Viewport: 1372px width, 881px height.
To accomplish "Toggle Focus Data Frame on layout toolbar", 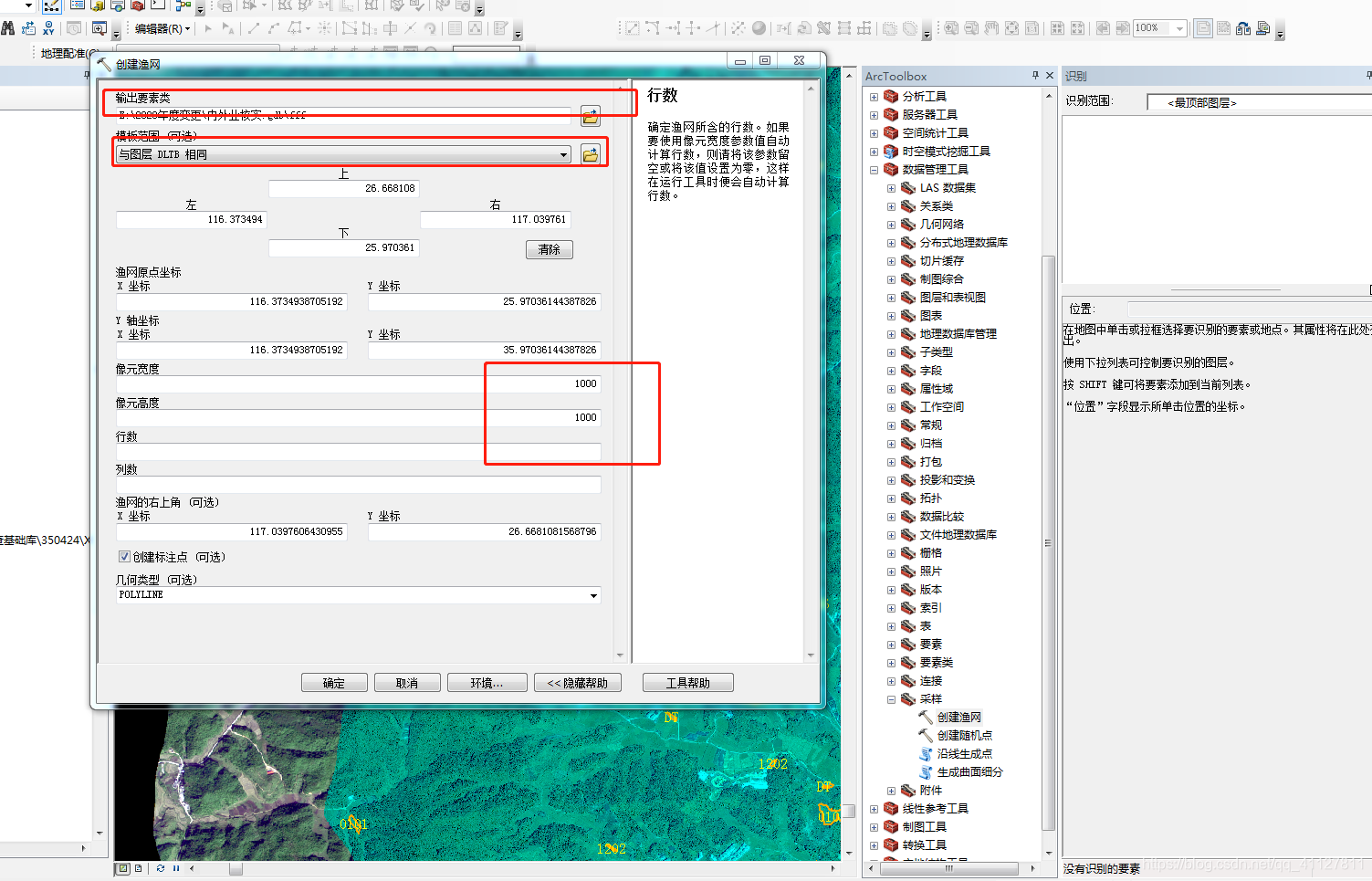I will 1222,28.
